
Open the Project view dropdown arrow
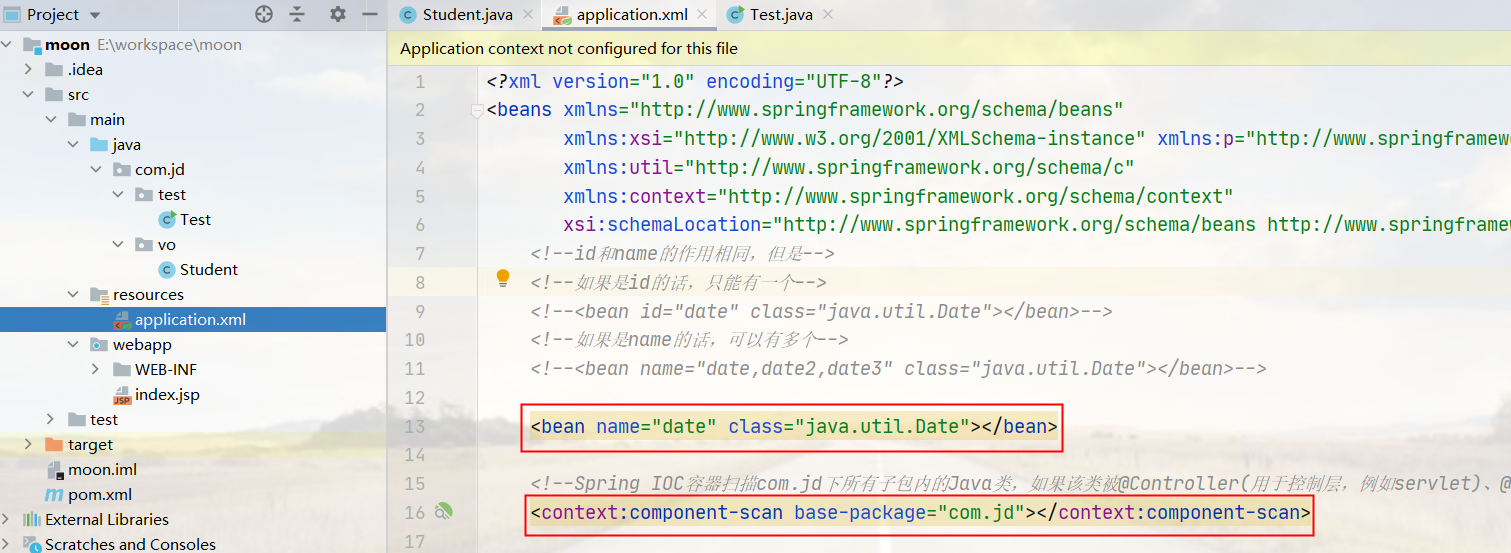(95, 15)
